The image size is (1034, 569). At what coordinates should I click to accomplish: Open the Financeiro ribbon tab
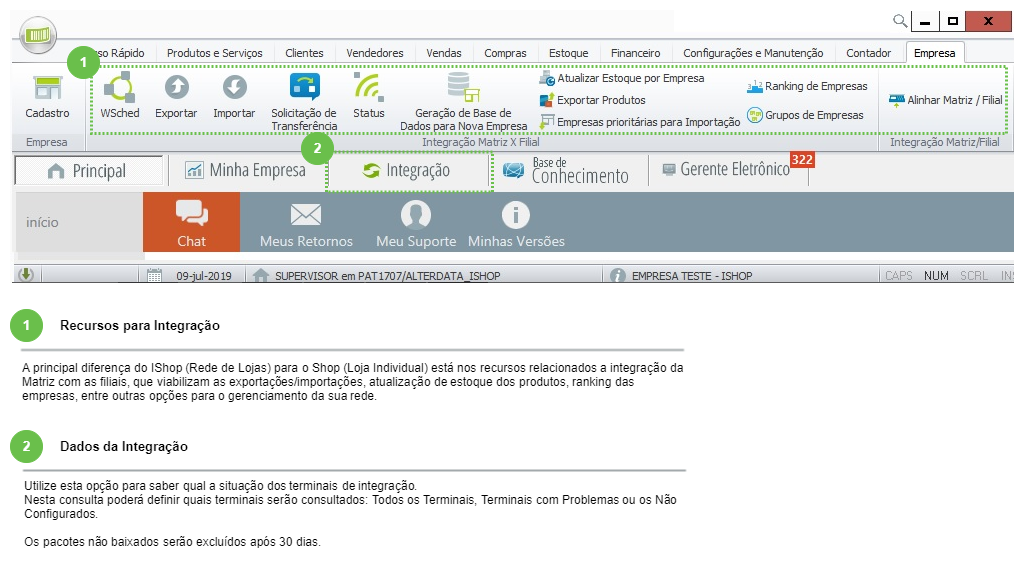[x=635, y=53]
